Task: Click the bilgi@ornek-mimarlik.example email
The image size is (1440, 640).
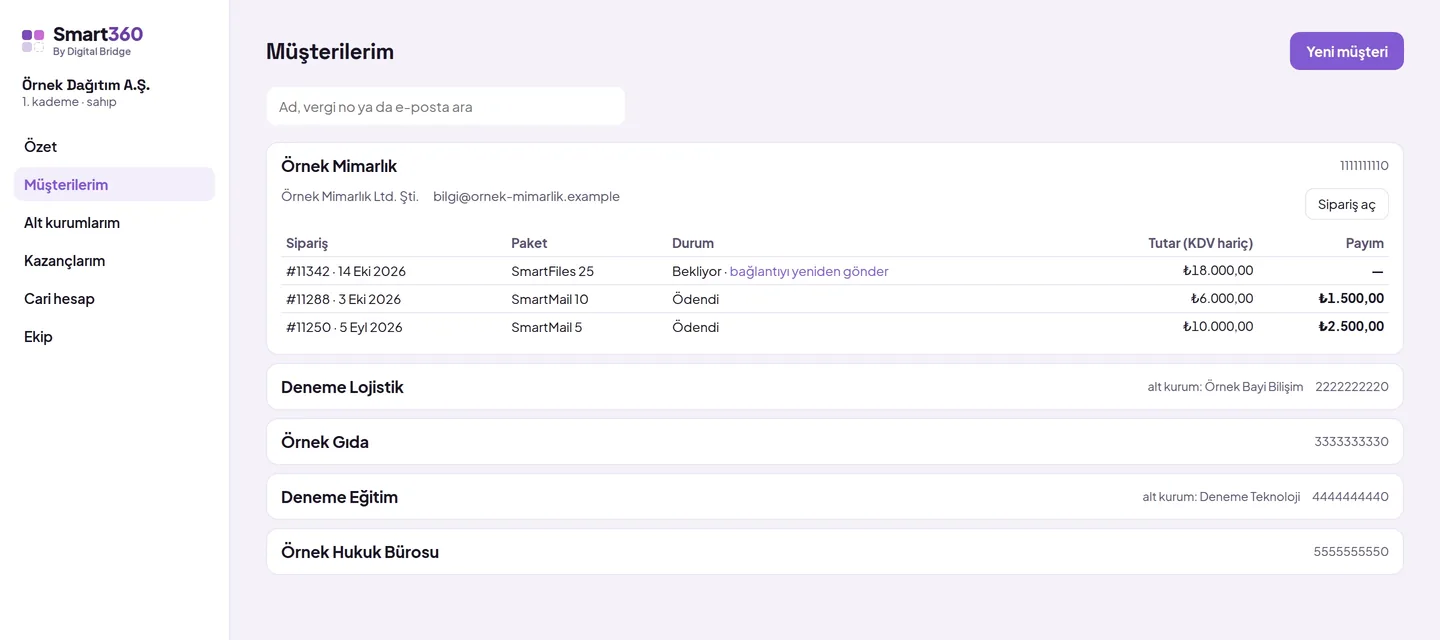Action: (x=526, y=196)
